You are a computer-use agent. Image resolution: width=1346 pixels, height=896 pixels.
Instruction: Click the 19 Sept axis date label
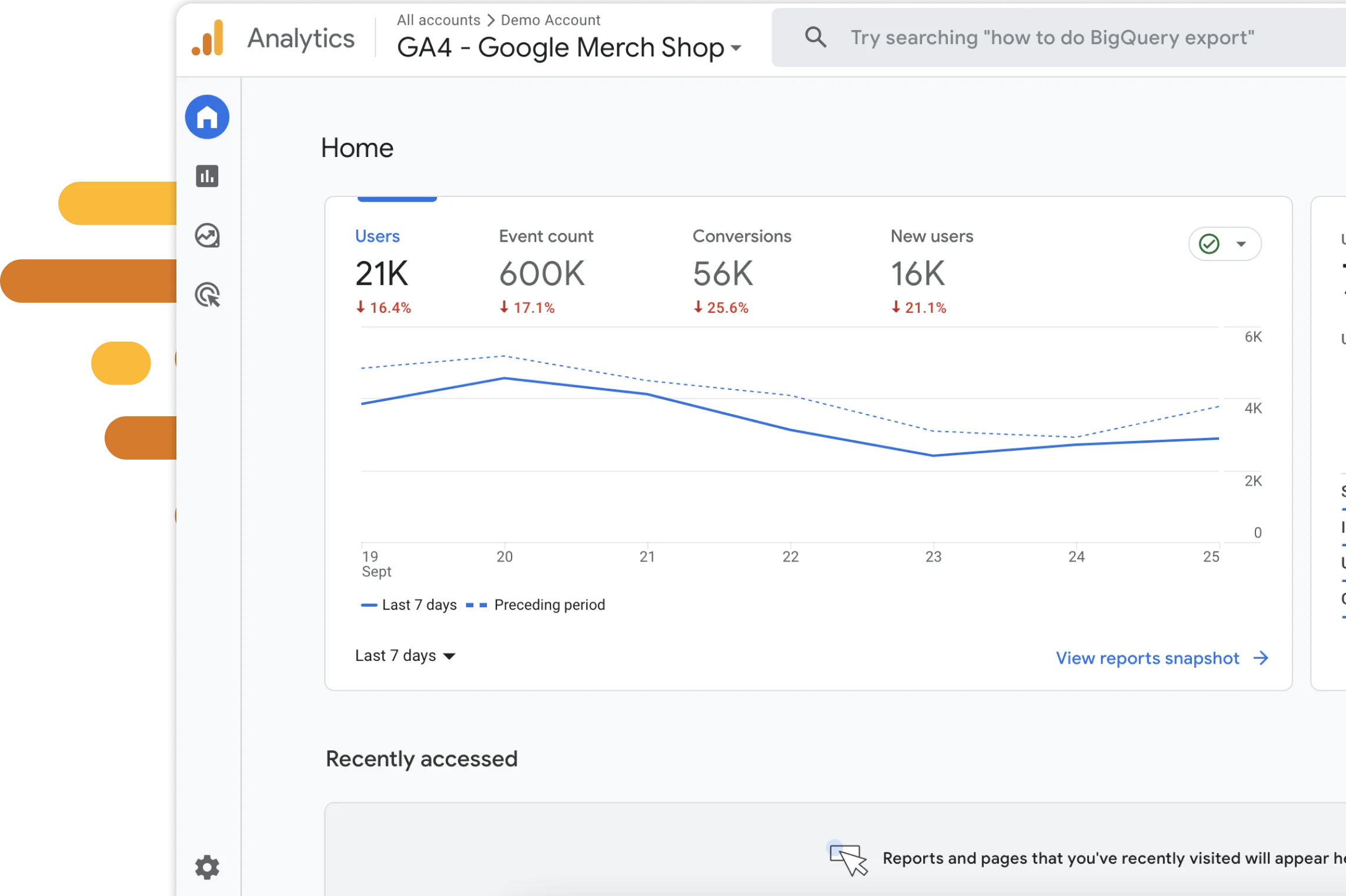[376, 564]
